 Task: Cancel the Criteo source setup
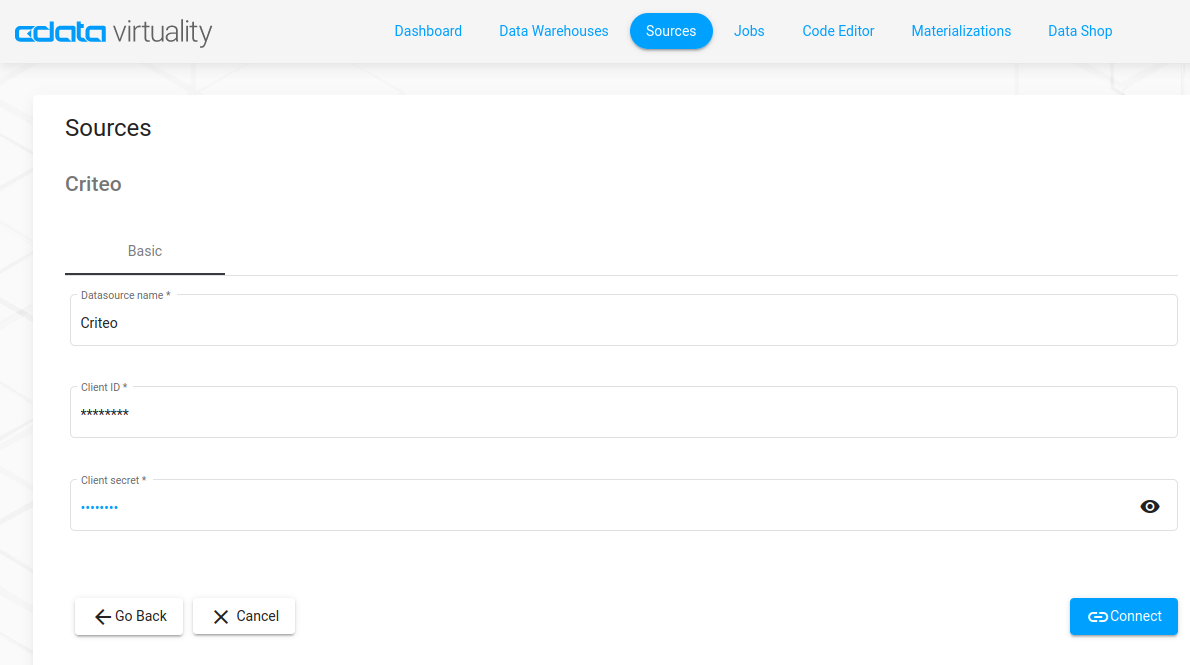pos(244,616)
